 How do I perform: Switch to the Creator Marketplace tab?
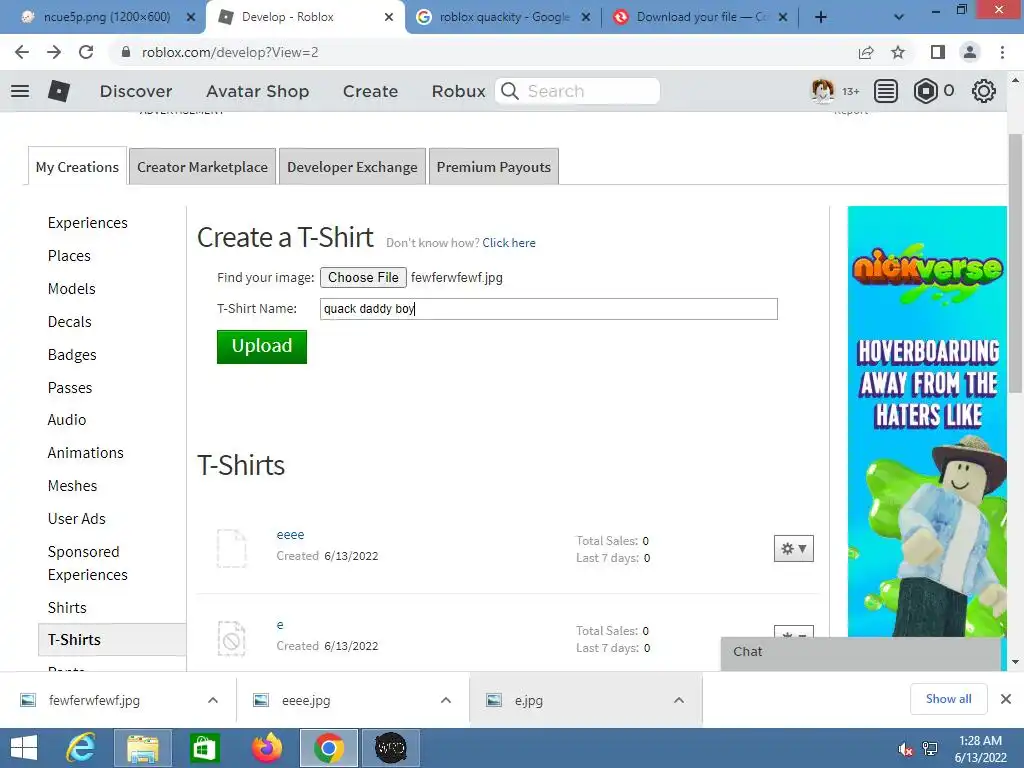tap(202, 167)
